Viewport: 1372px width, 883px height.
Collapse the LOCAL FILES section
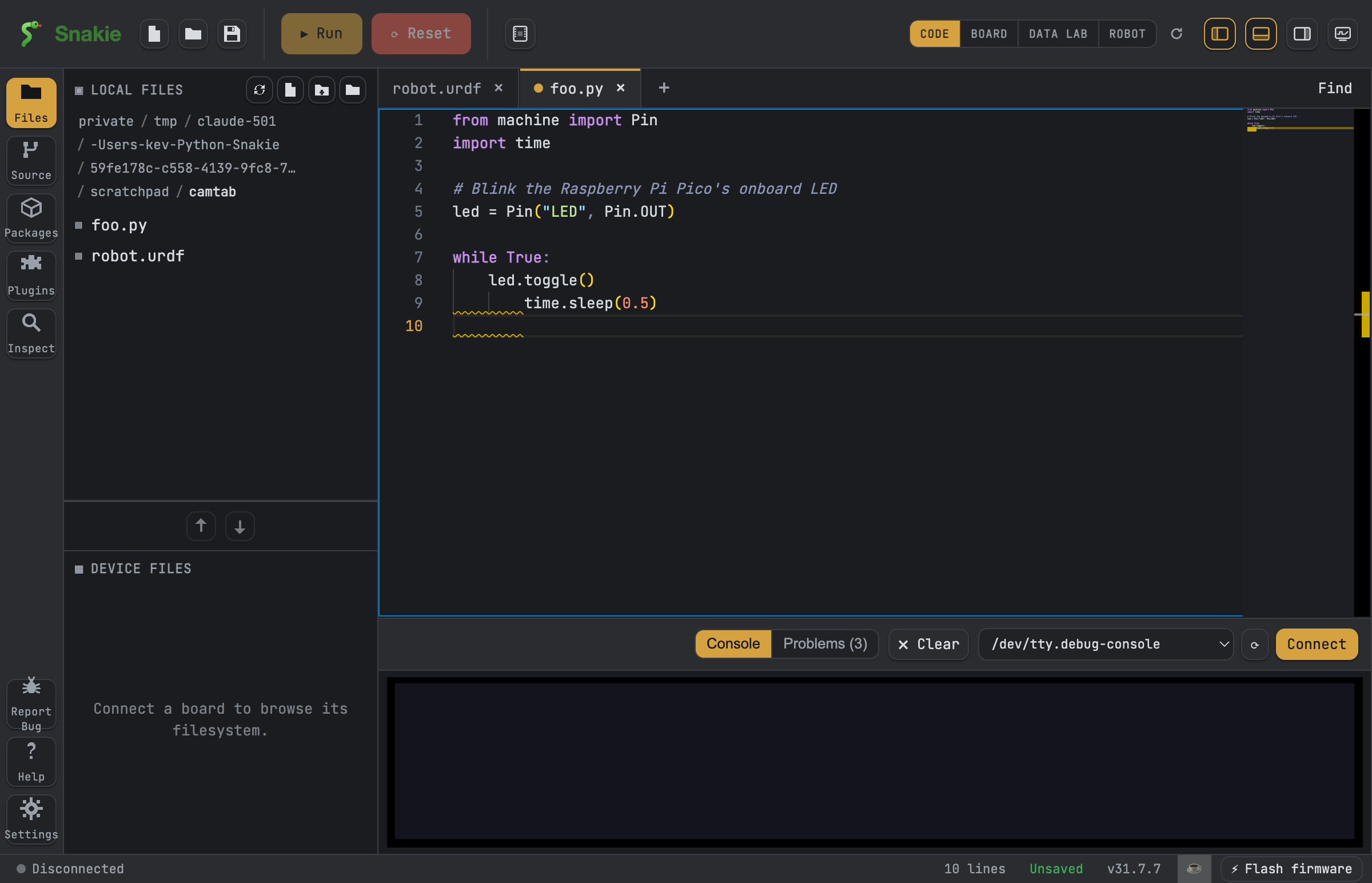(x=129, y=90)
